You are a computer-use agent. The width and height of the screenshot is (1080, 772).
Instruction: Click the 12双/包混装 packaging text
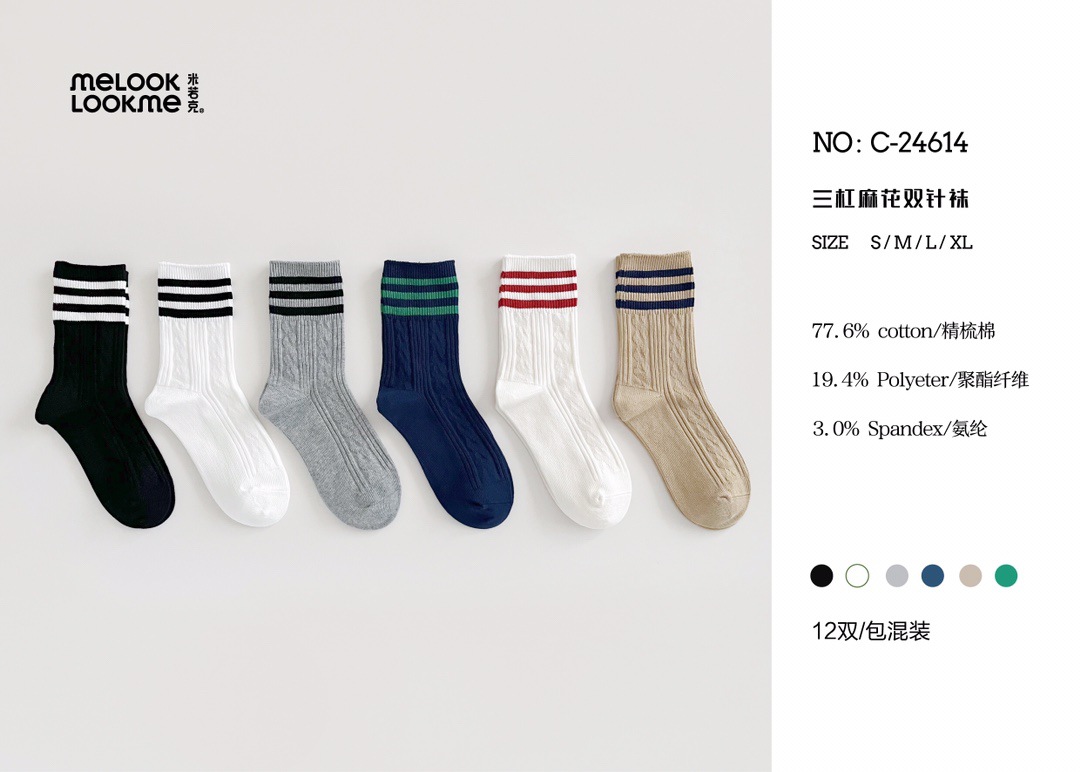click(x=871, y=631)
